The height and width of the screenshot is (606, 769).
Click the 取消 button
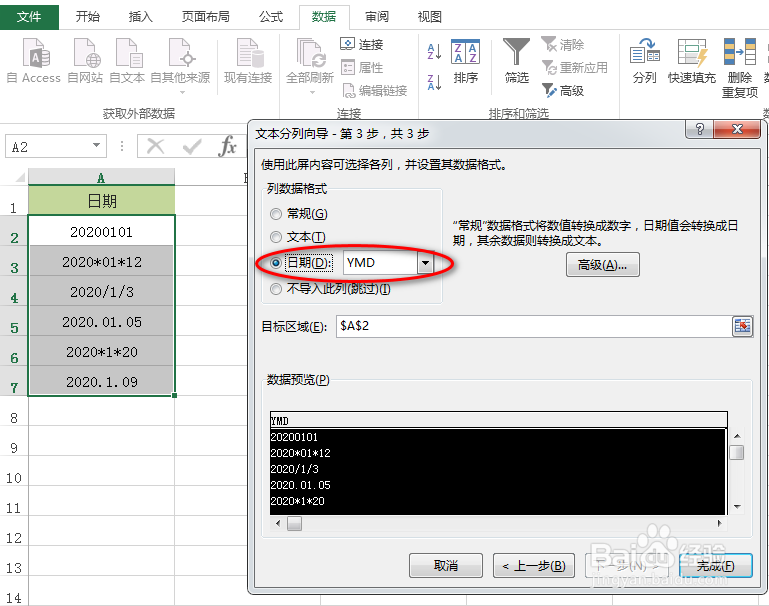tap(446, 566)
